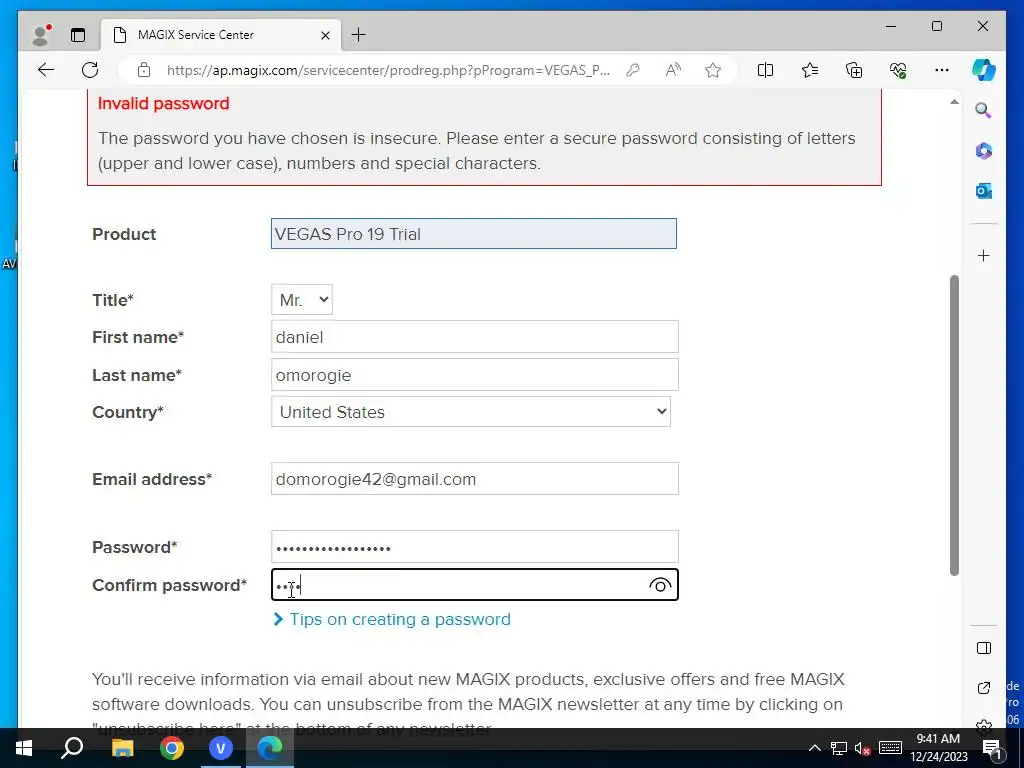The width and height of the screenshot is (1024, 768).
Task: Open the Outlook sidebar icon
Action: [x=984, y=191]
